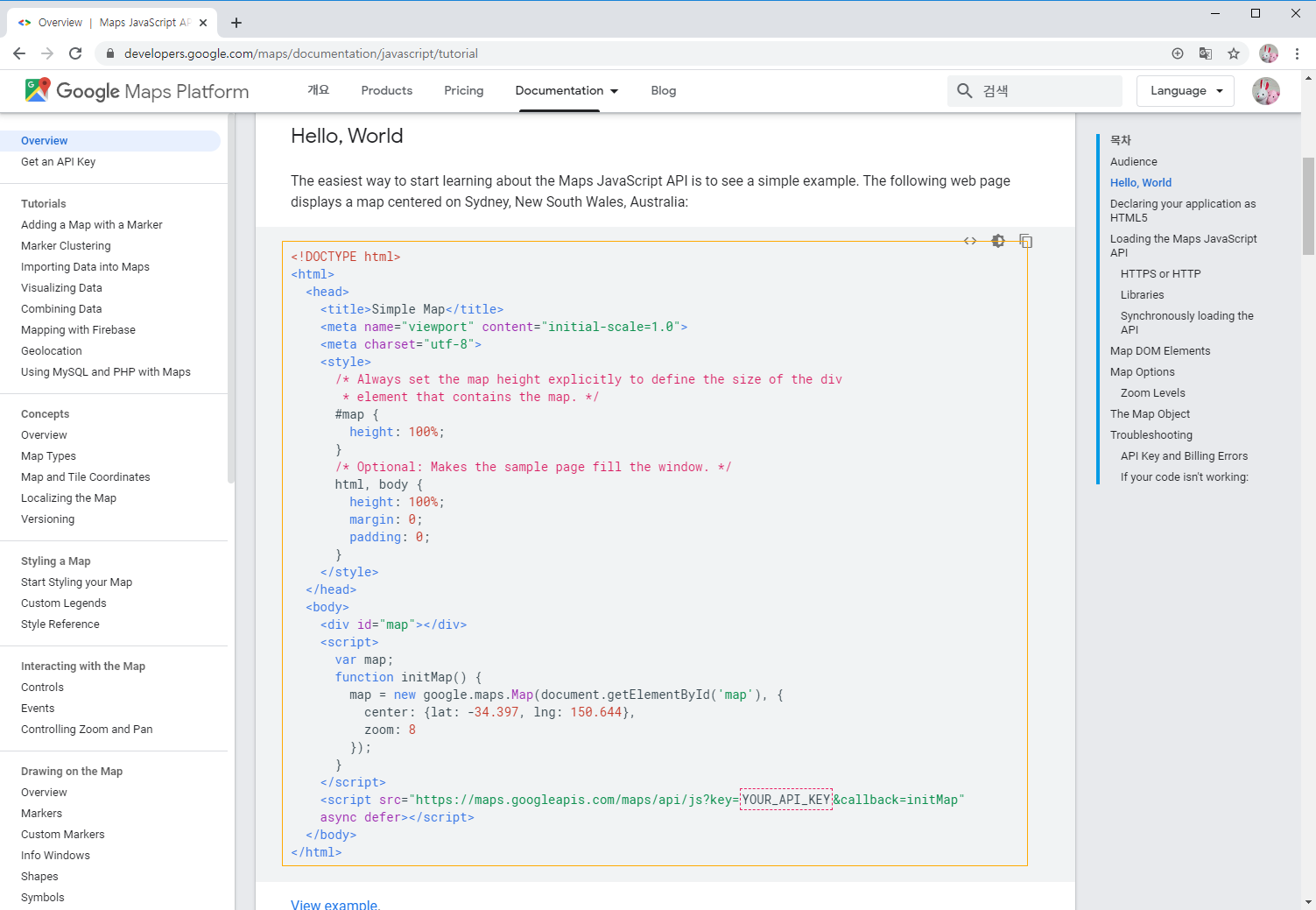Click the browser forward arrow
The height and width of the screenshot is (910, 1316).
click(47, 53)
